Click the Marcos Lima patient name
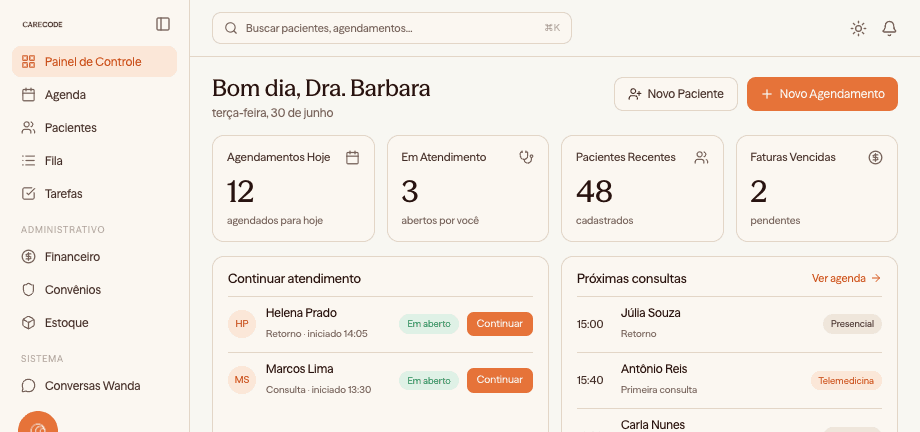920x432 pixels. click(x=299, y=369)
